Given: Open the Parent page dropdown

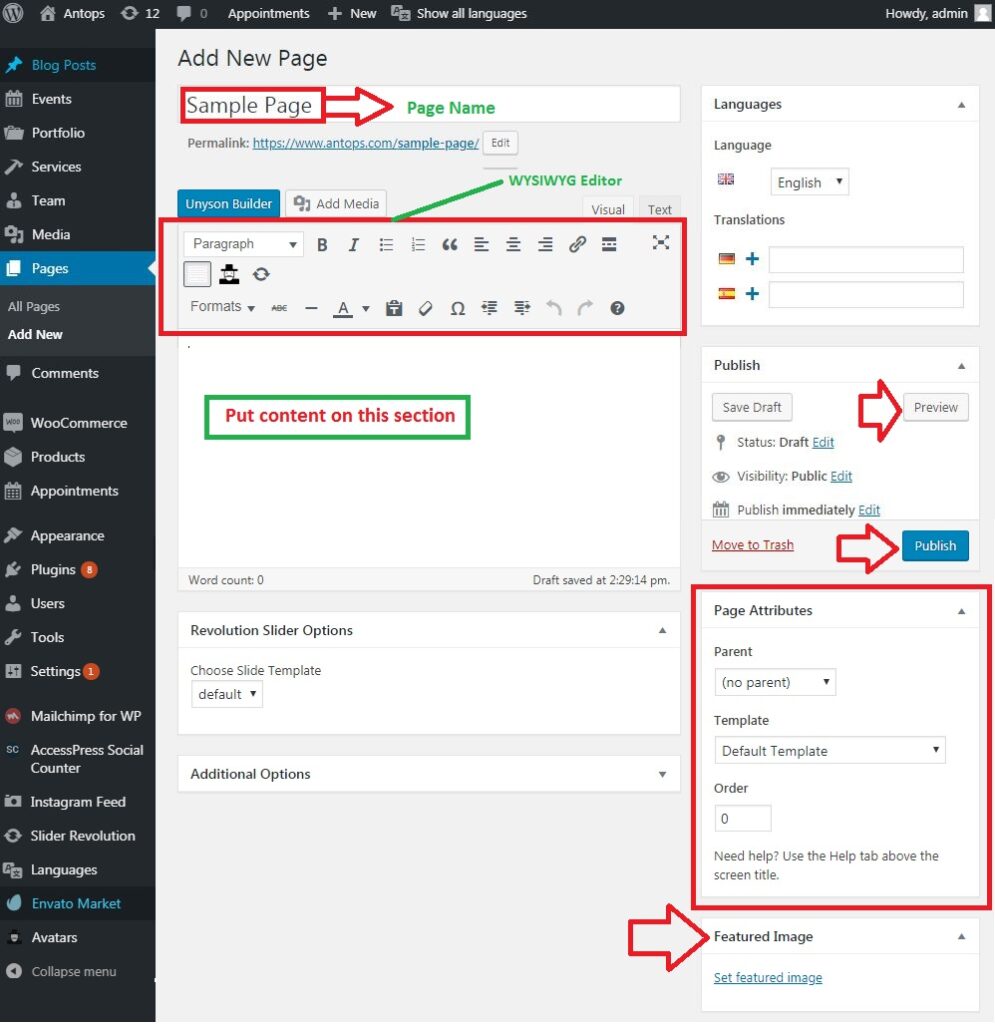Looking at the screenshot, I should point(775,681).
